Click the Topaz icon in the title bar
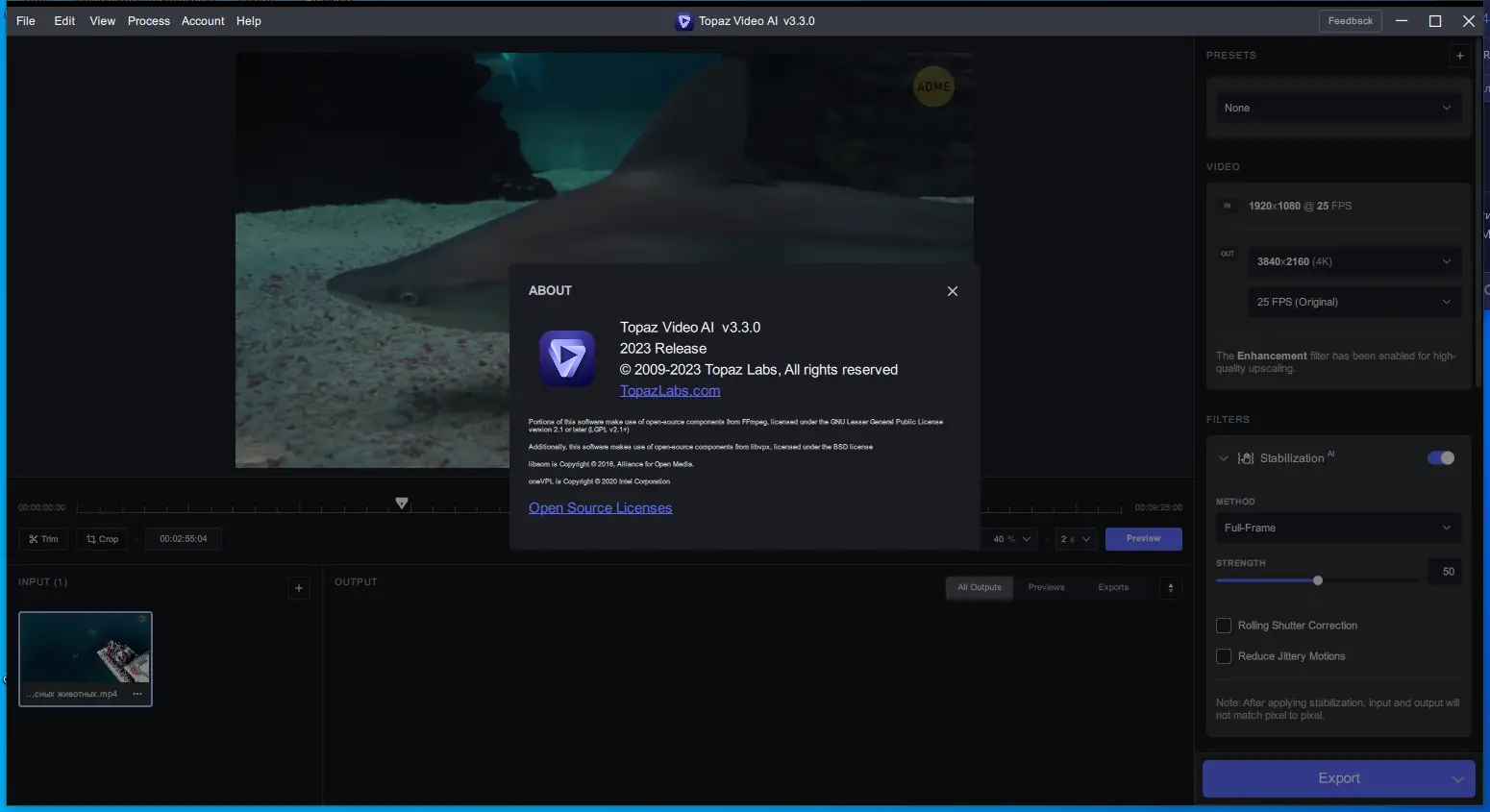 tap(683, 21)
